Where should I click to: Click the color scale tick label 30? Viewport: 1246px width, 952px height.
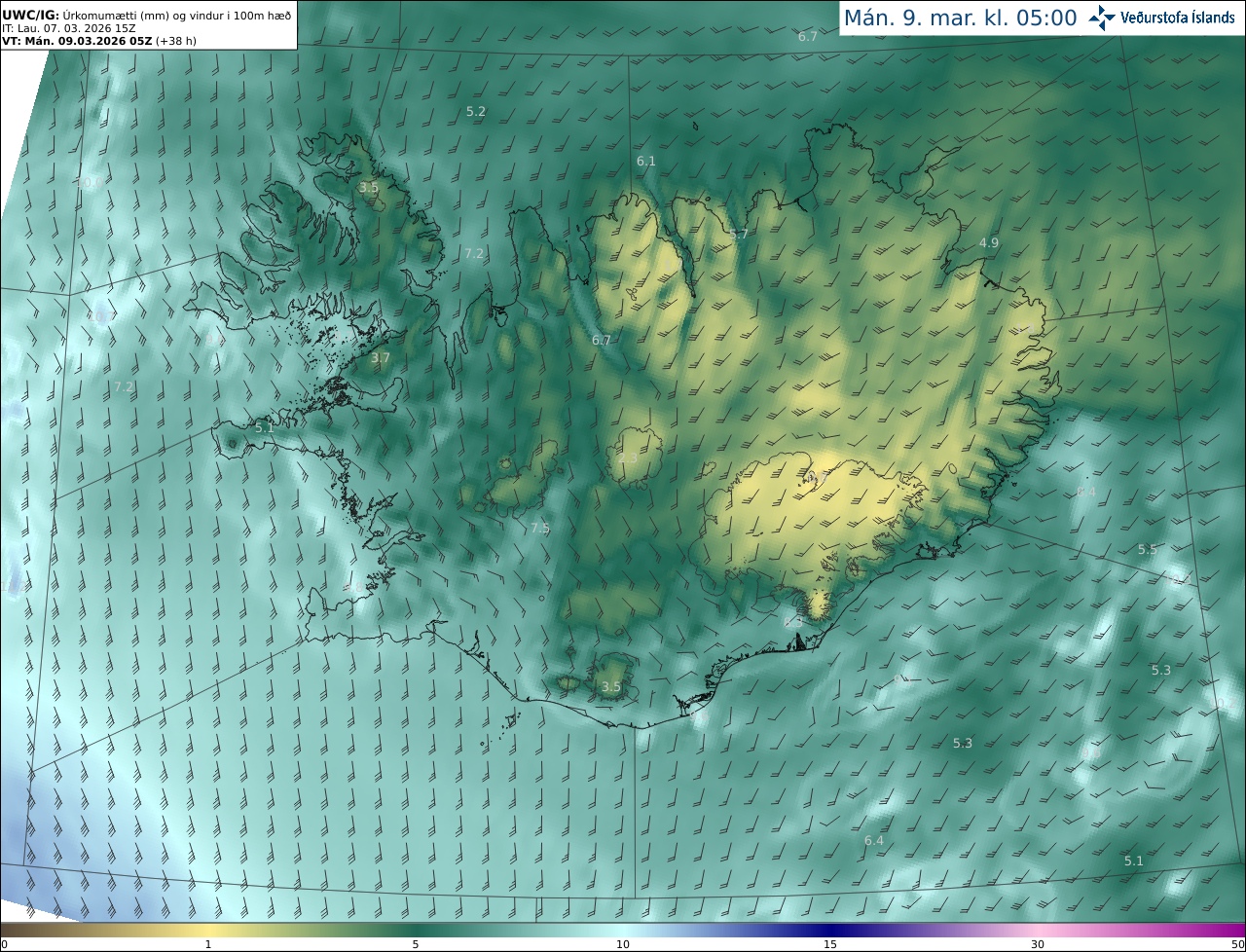point(1038,944)
